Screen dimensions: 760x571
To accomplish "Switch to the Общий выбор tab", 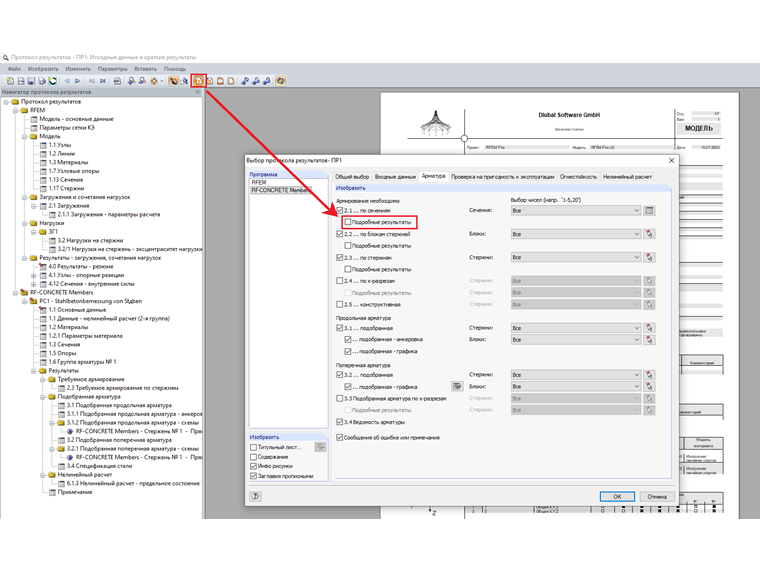I will coord(352,177).
